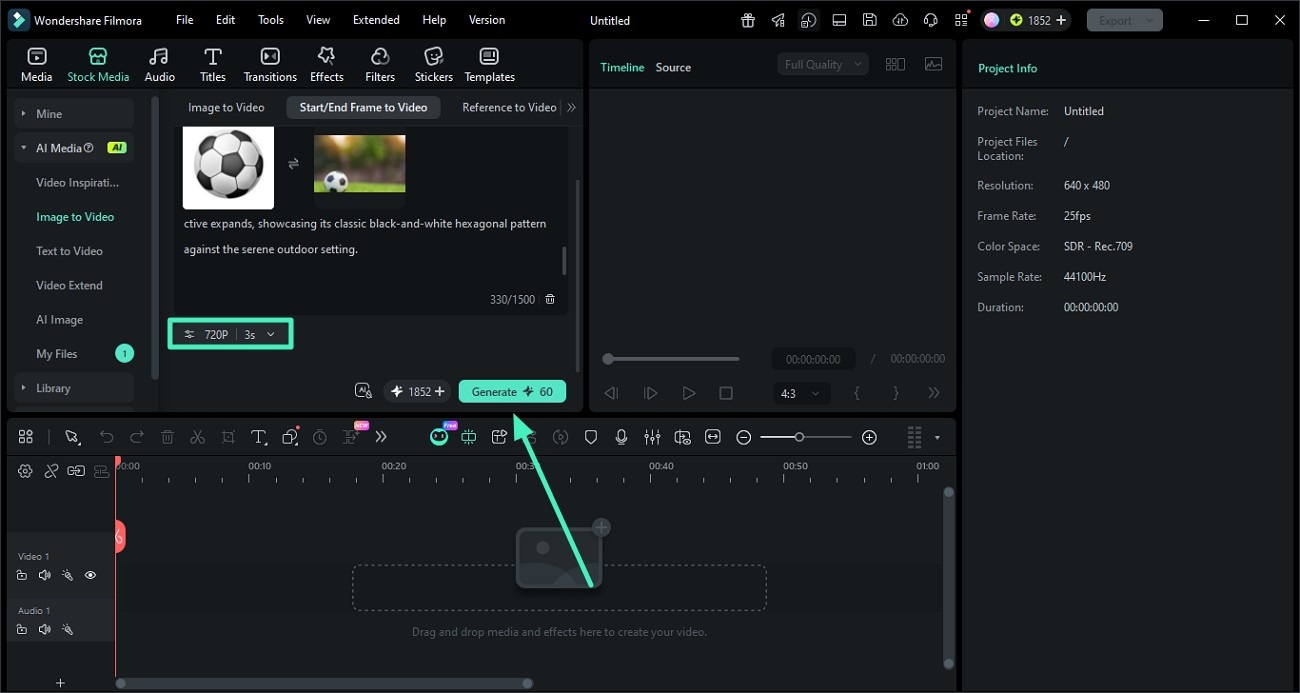Open the Tools menu

[x=268, y=19]
